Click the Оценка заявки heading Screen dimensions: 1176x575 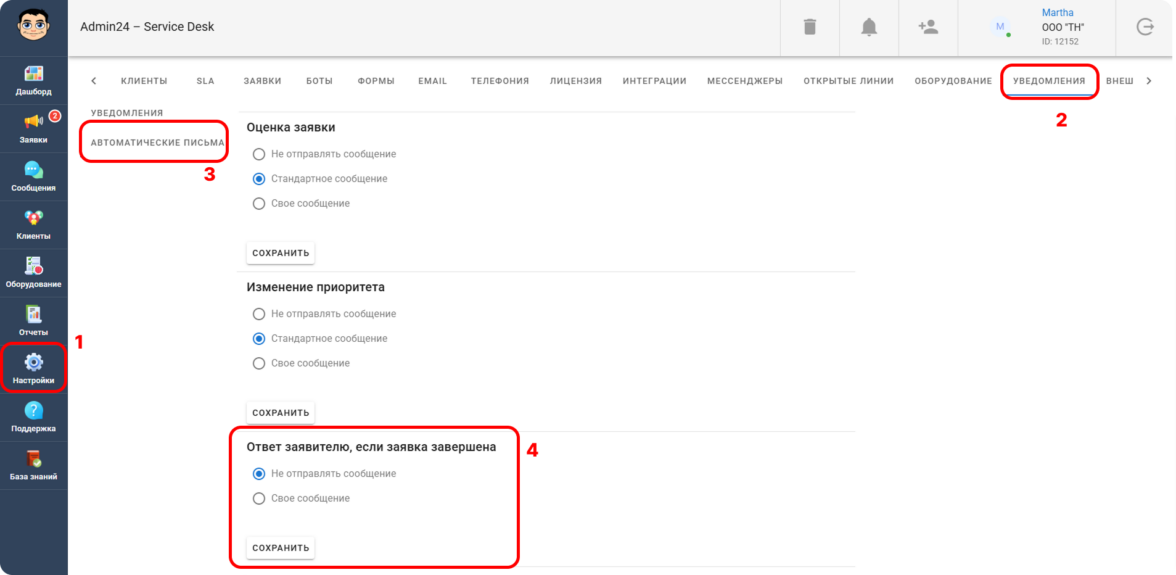291,127
